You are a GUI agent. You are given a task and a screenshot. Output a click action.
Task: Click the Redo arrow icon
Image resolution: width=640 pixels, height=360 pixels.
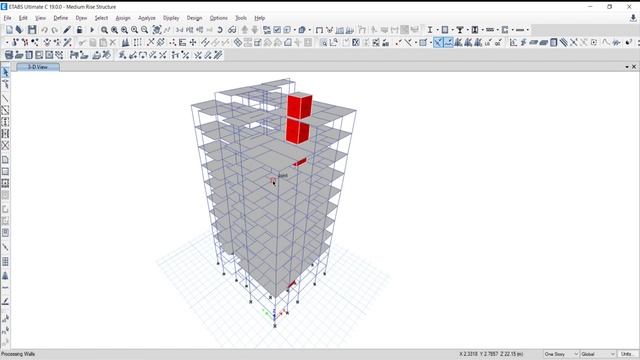54,30
